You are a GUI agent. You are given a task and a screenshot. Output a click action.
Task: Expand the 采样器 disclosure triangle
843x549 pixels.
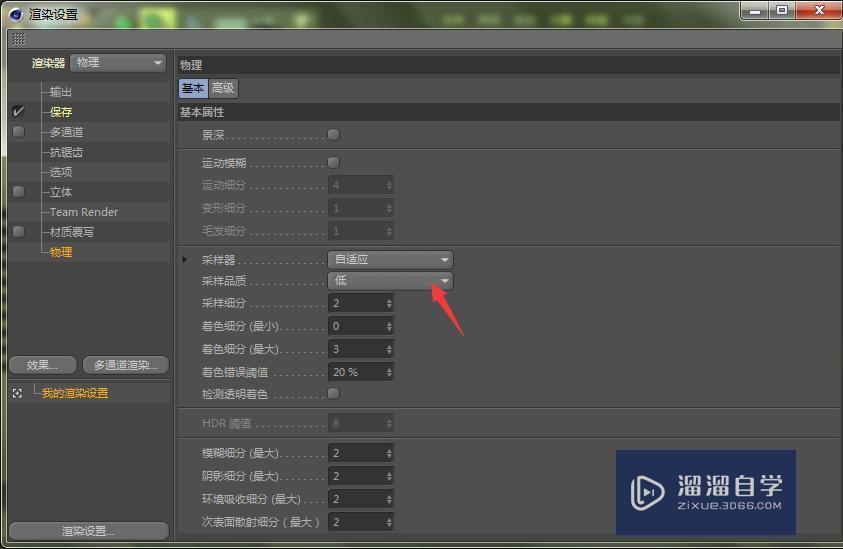click(184, 260)
